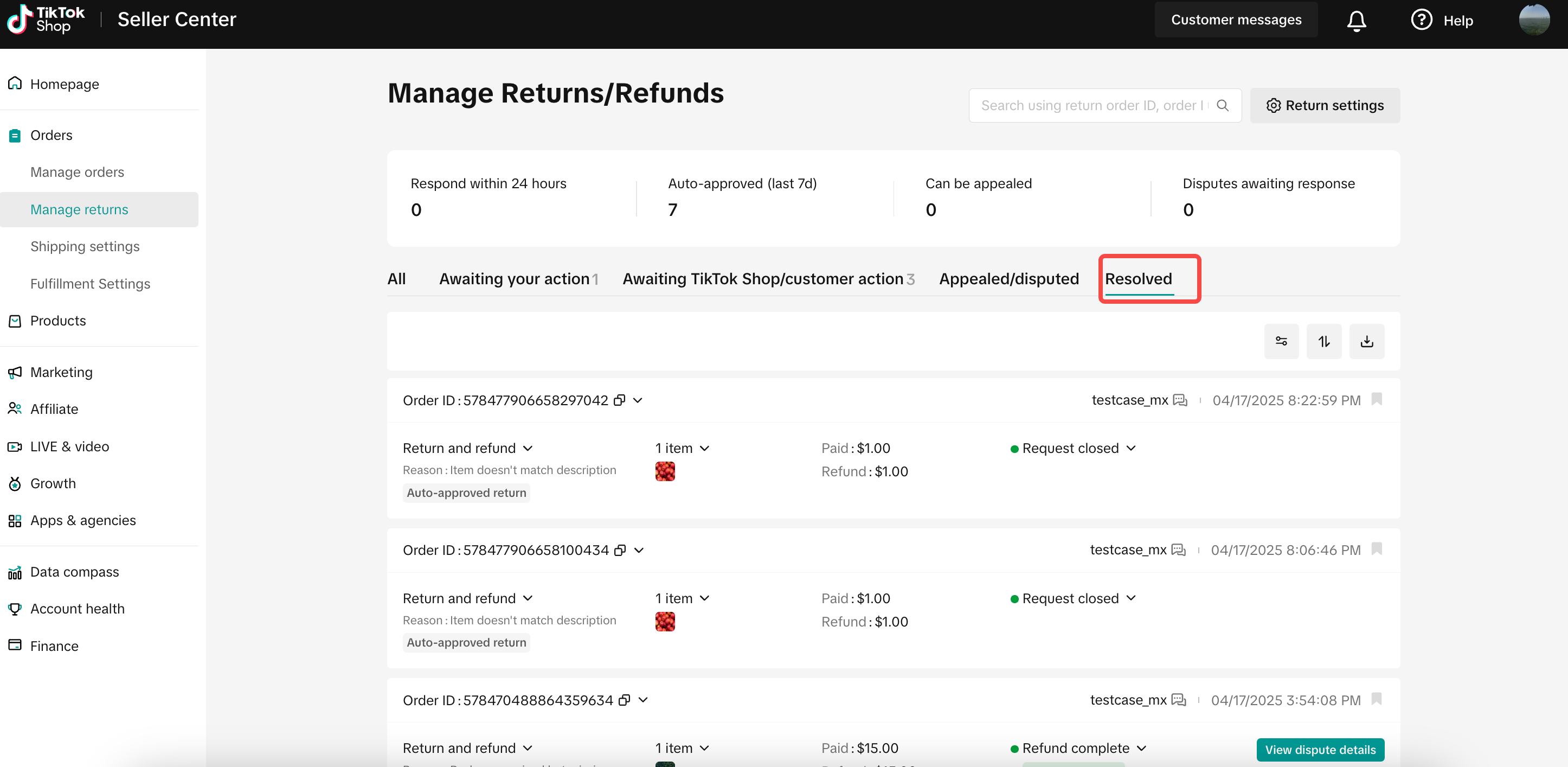Image resolution: width=1568 pixels, height=767 pixels.
Task: Click the search magnifier icon
Action: click(x=1222, y=105)
